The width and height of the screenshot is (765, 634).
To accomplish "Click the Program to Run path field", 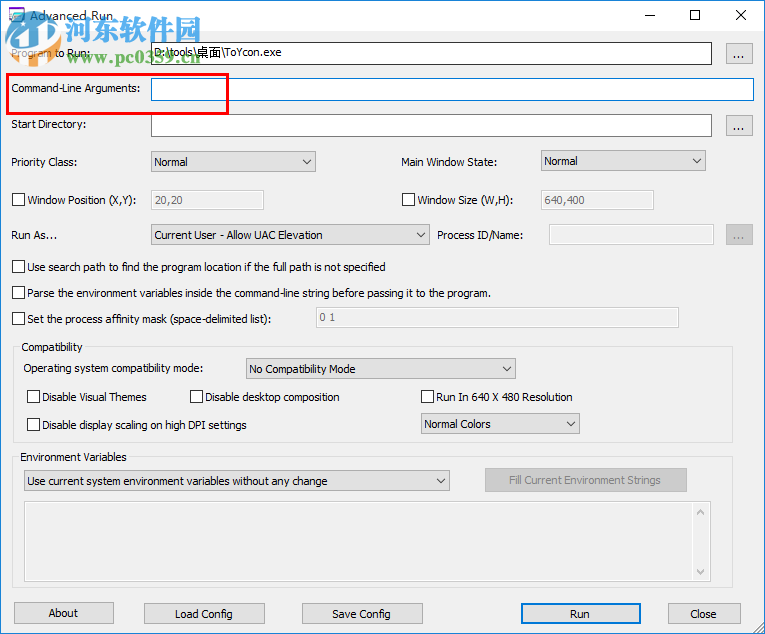I will pos(431,53).
